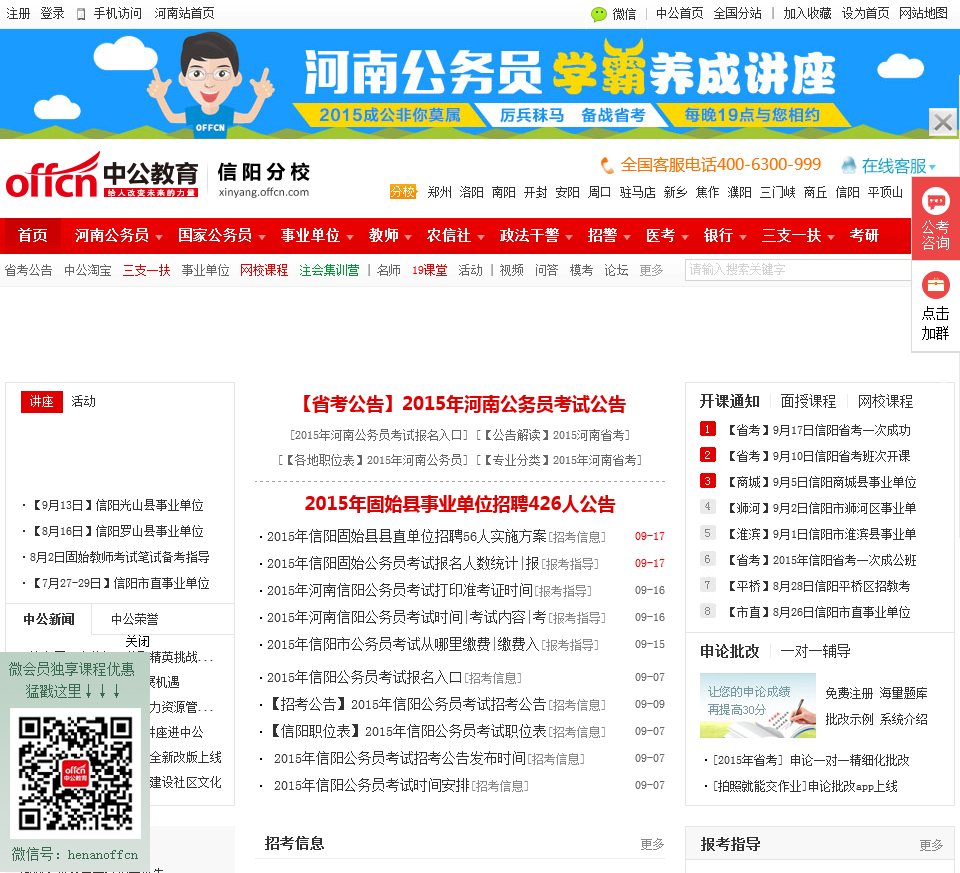
Task: Select the 驻马店 branch link
Action: click(x=637, y=192)
